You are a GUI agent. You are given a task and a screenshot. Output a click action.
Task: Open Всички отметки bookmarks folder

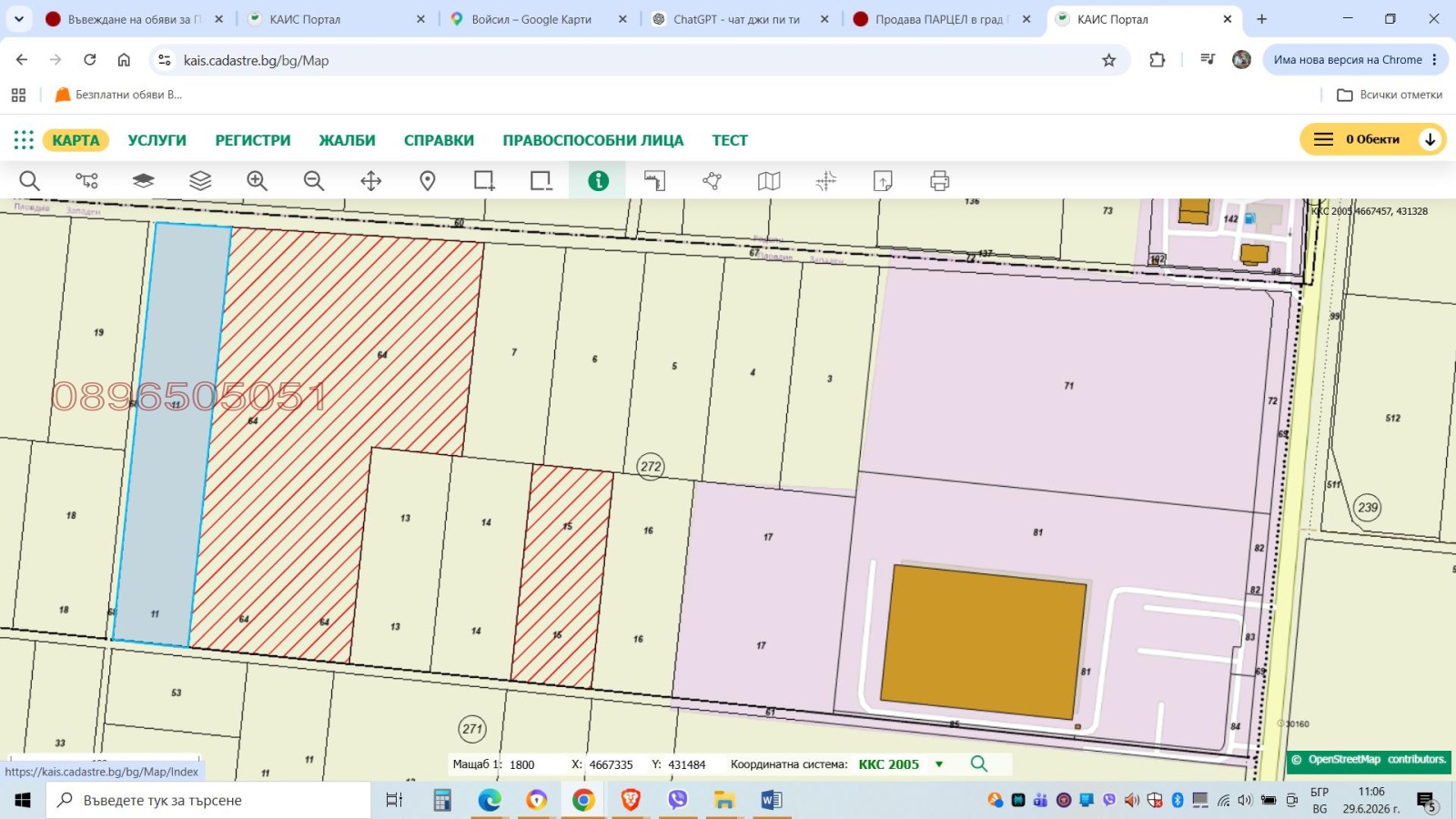(1390, 95)
